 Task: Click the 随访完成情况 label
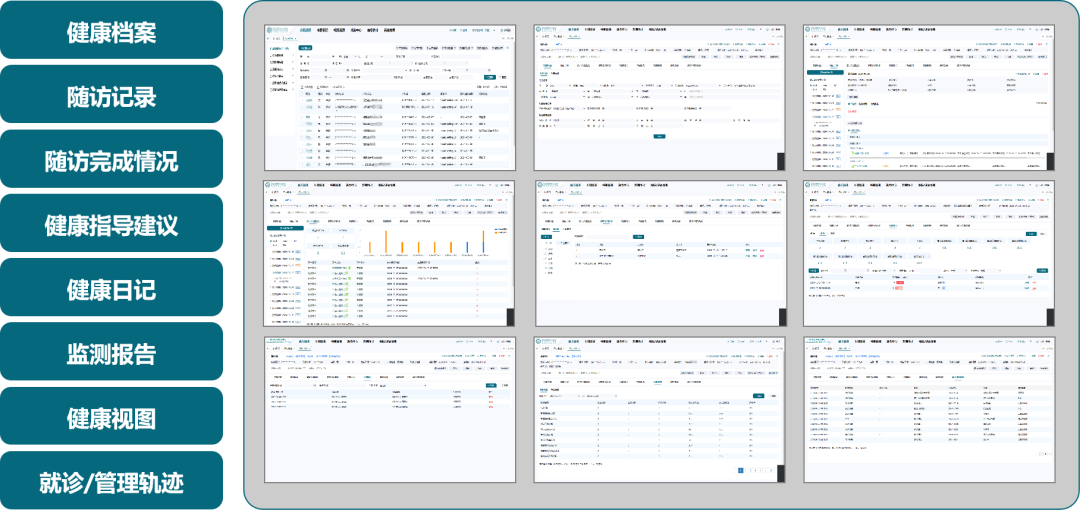[111, 161]
